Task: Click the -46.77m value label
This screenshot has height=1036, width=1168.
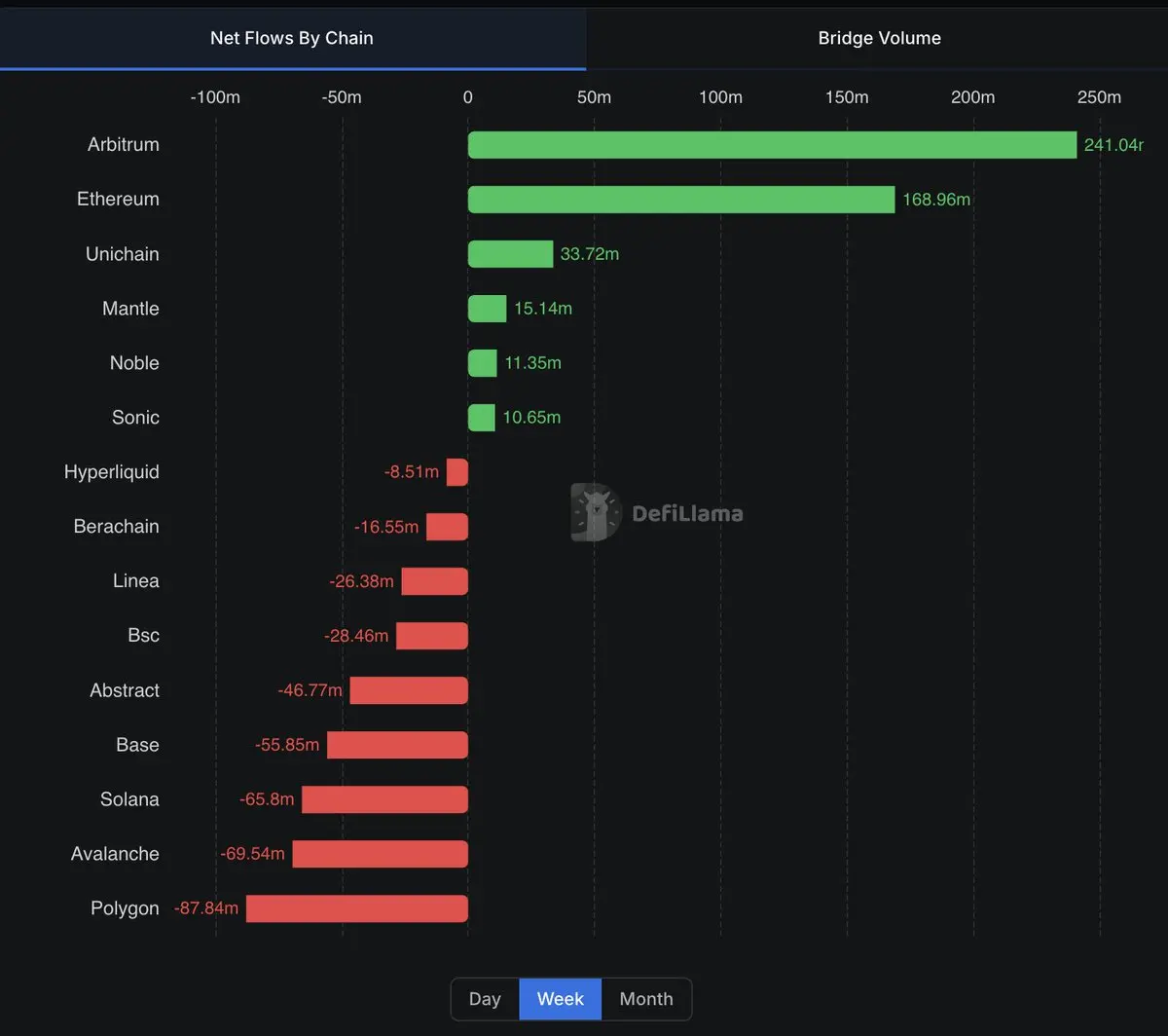Action: (310, 690)
